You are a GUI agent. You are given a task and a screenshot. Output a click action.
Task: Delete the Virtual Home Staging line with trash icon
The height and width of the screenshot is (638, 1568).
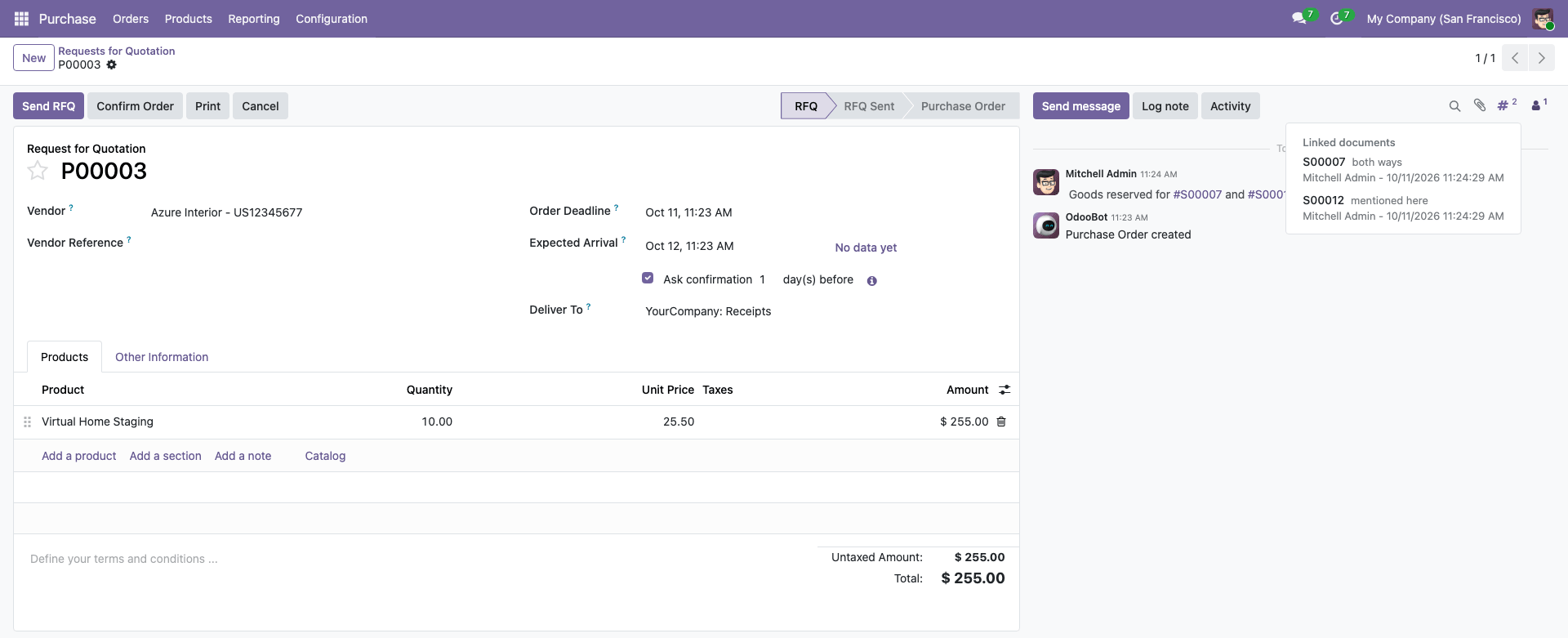[1001, 422]
